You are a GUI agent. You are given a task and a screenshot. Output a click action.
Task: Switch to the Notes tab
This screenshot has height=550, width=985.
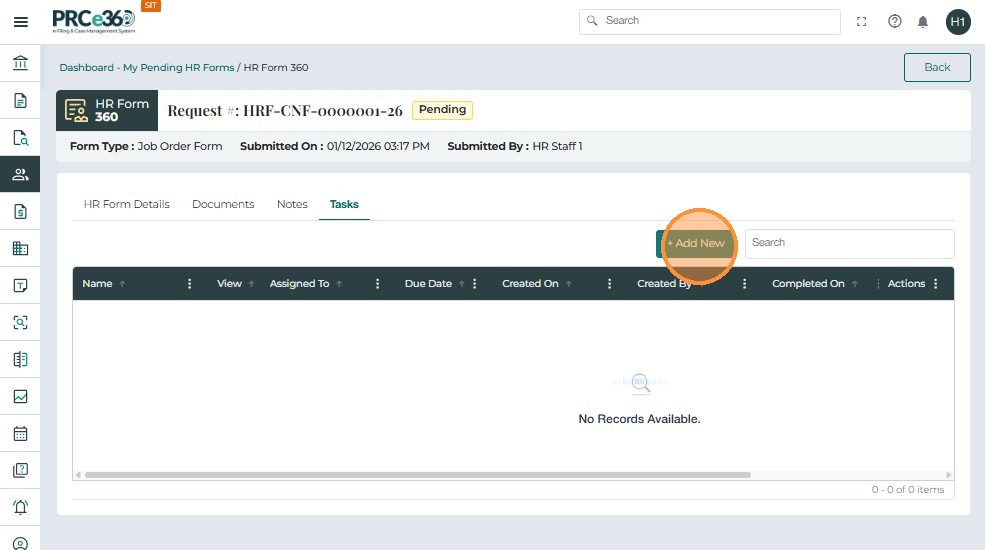click(292, 204)
